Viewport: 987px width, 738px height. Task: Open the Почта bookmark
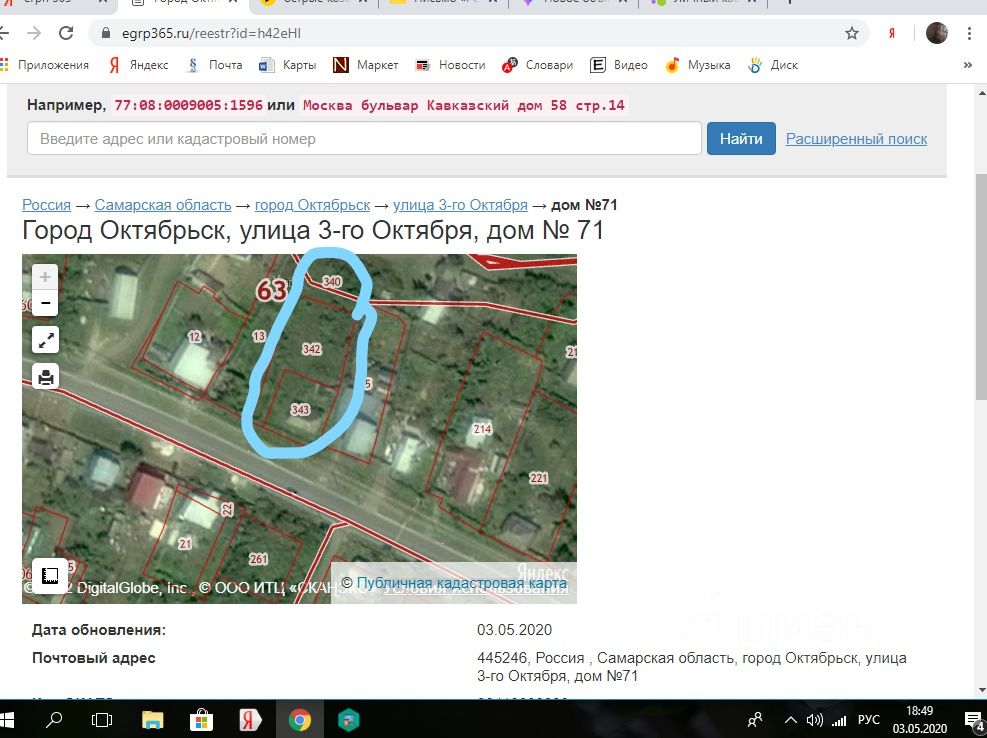[214, 65]
